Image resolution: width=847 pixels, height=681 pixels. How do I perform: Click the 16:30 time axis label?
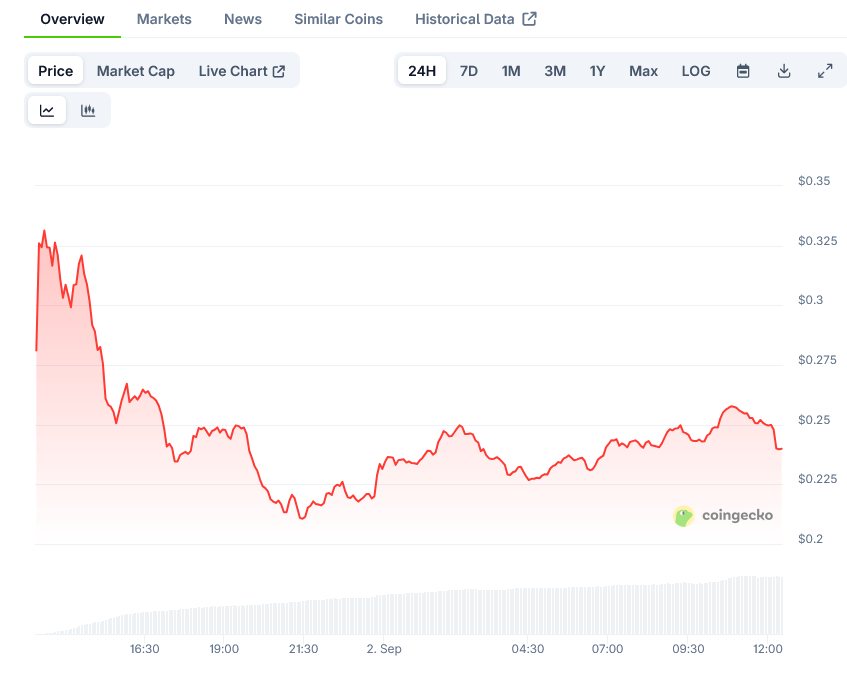tap(144, 649)
